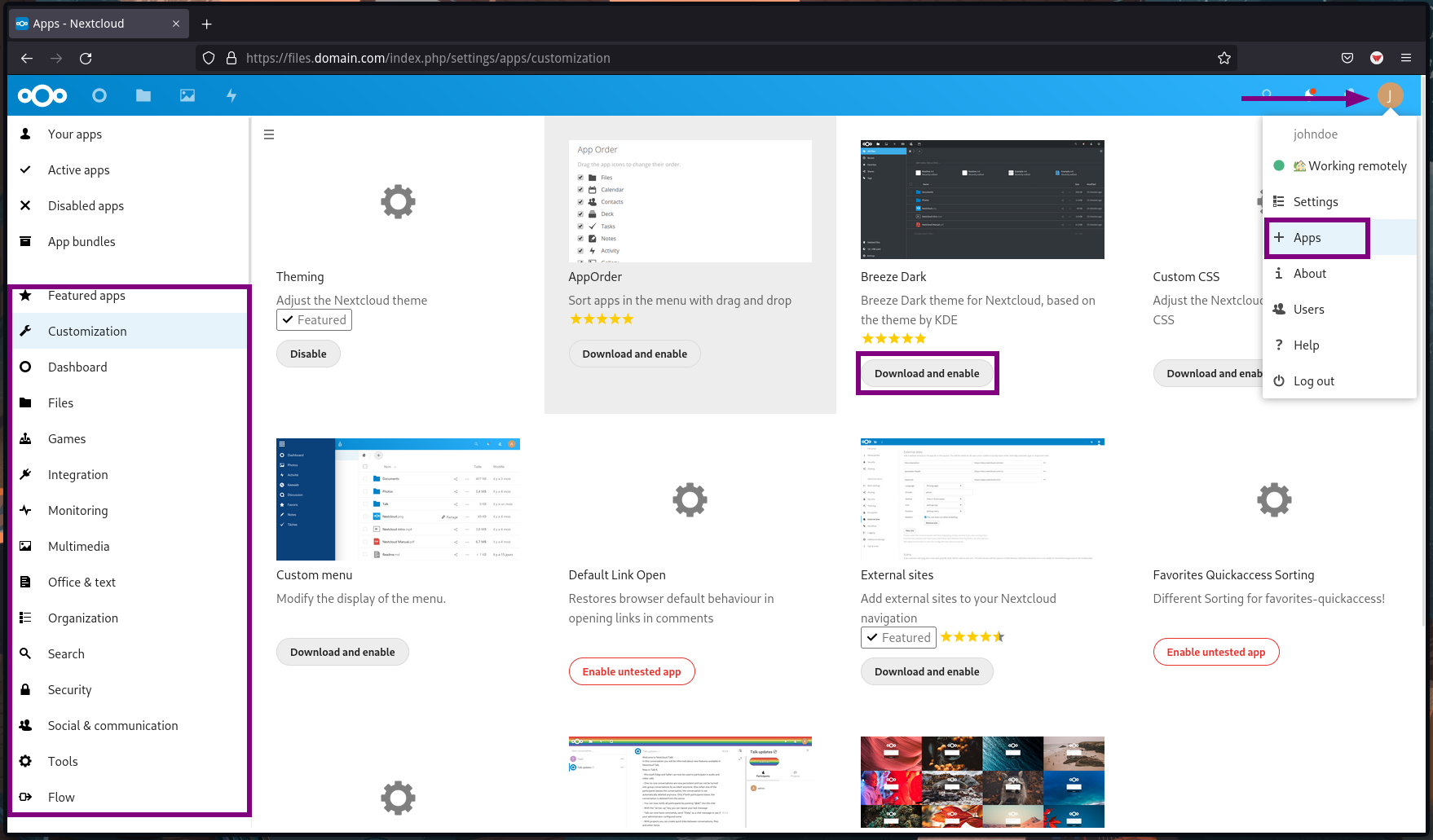The width and height of the screenshot is (1433, 840).
Task: Click the site security lock icon
Action: (231, 58)
